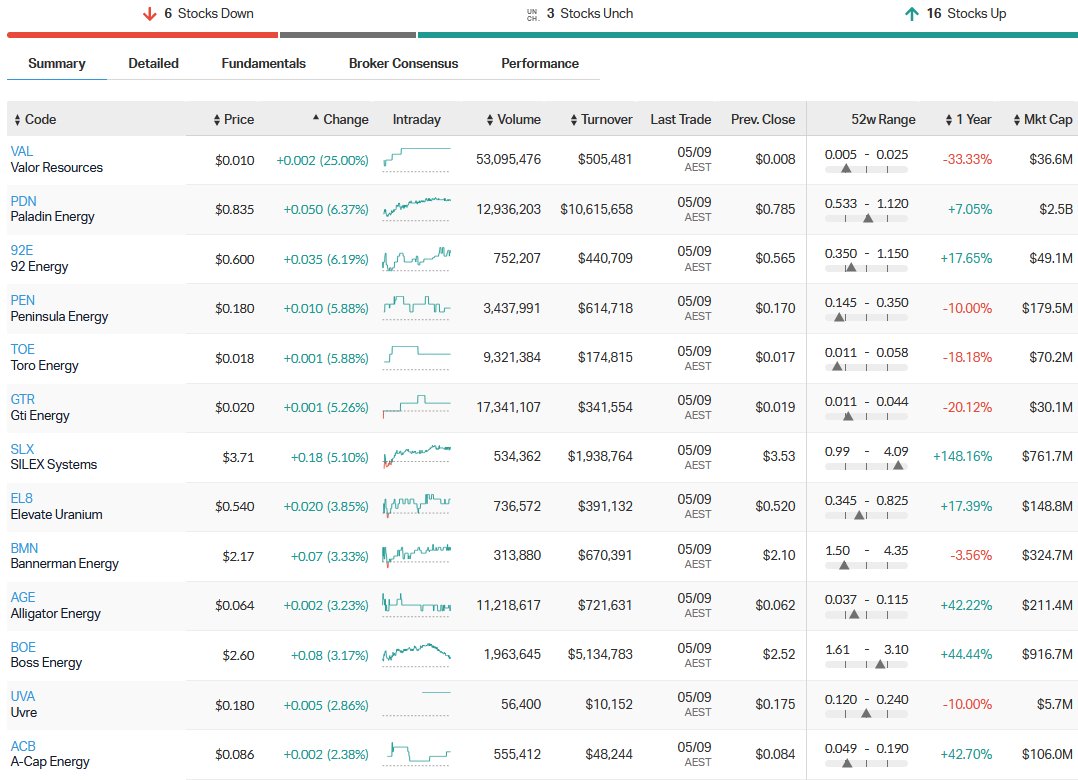The image size is (1078, 780).
Task: Open the BOE stock code link
Action: pos(23,647)
